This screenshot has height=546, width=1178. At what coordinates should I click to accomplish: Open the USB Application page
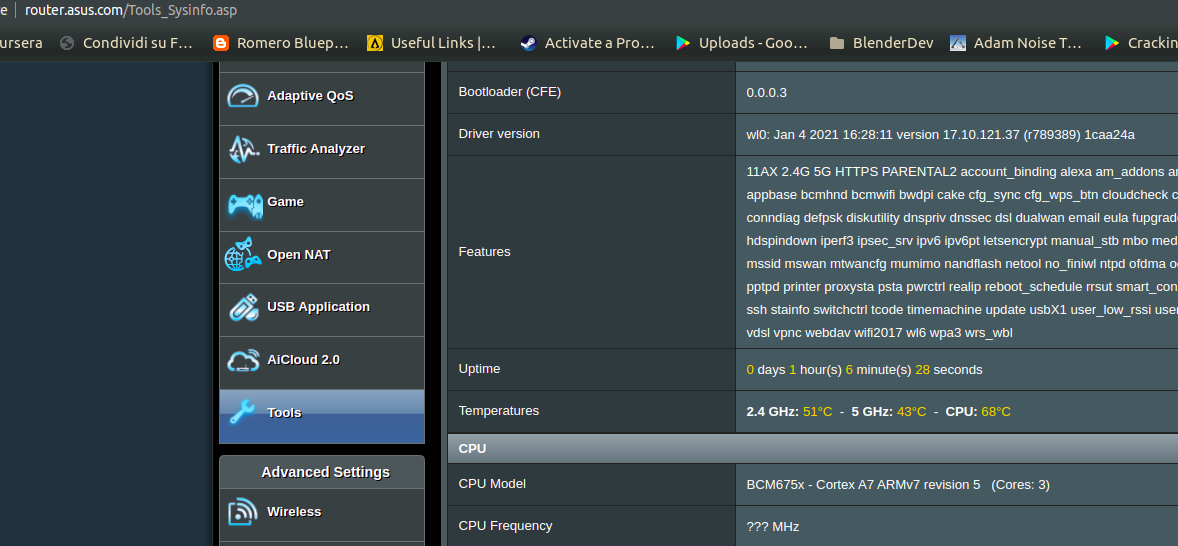tap(322, 309)
